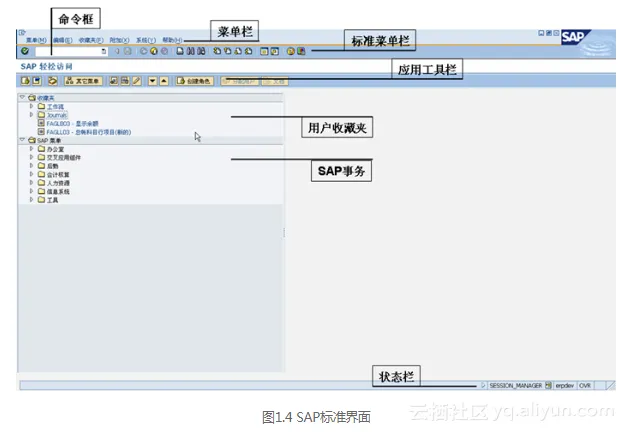This screenshot has width=625, height=432.
Task: Open the command field history dropdown
Action: point(104,51)
